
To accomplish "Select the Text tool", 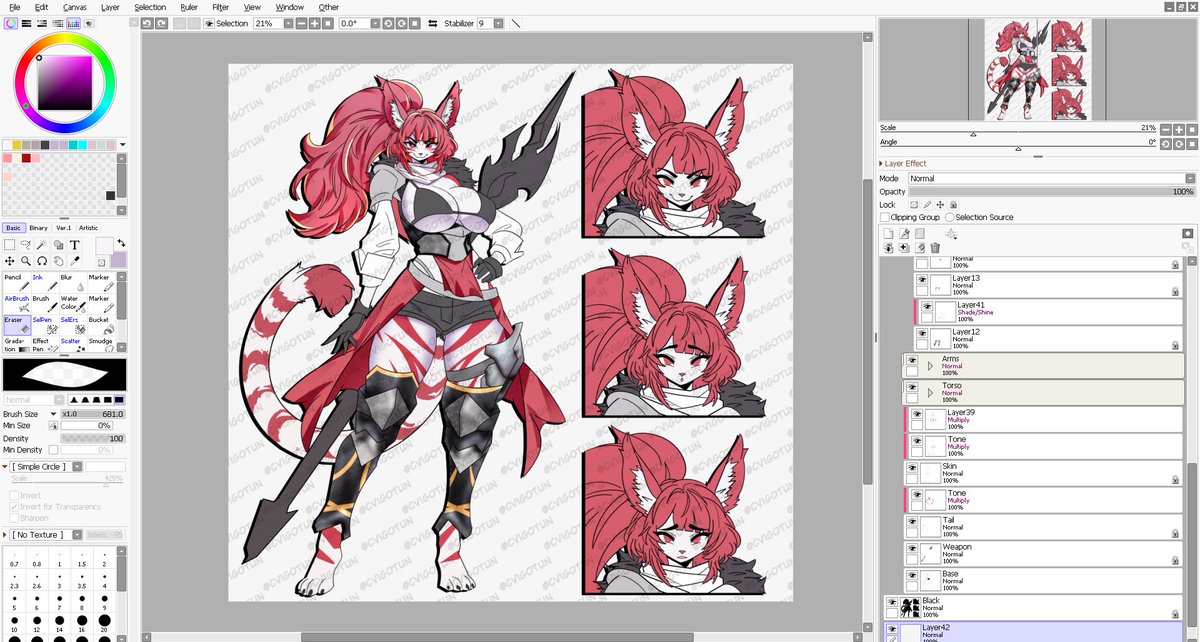I will click(x=74, y=245).
